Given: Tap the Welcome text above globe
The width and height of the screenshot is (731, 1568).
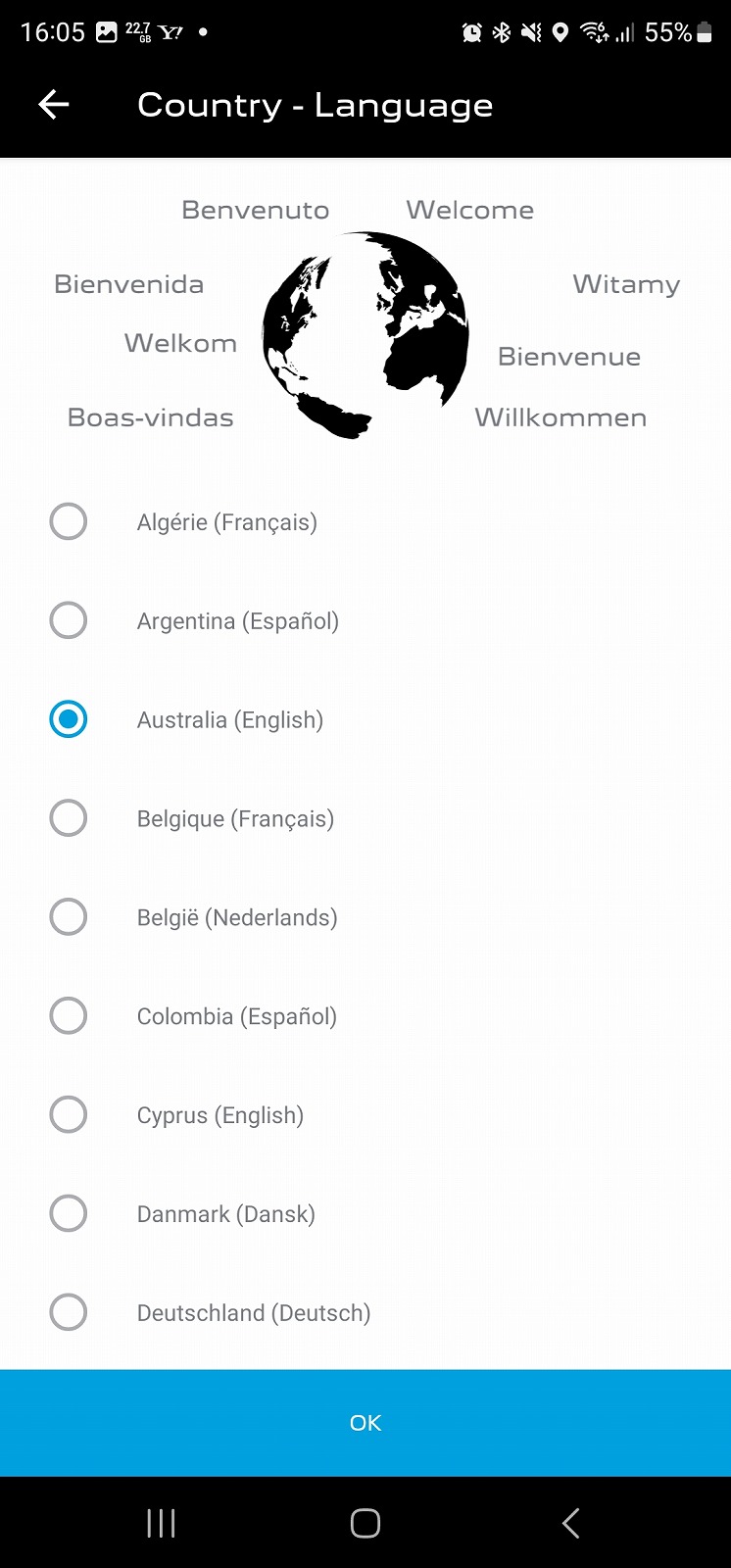Looking at the screenshot, I should click(469, 210).
